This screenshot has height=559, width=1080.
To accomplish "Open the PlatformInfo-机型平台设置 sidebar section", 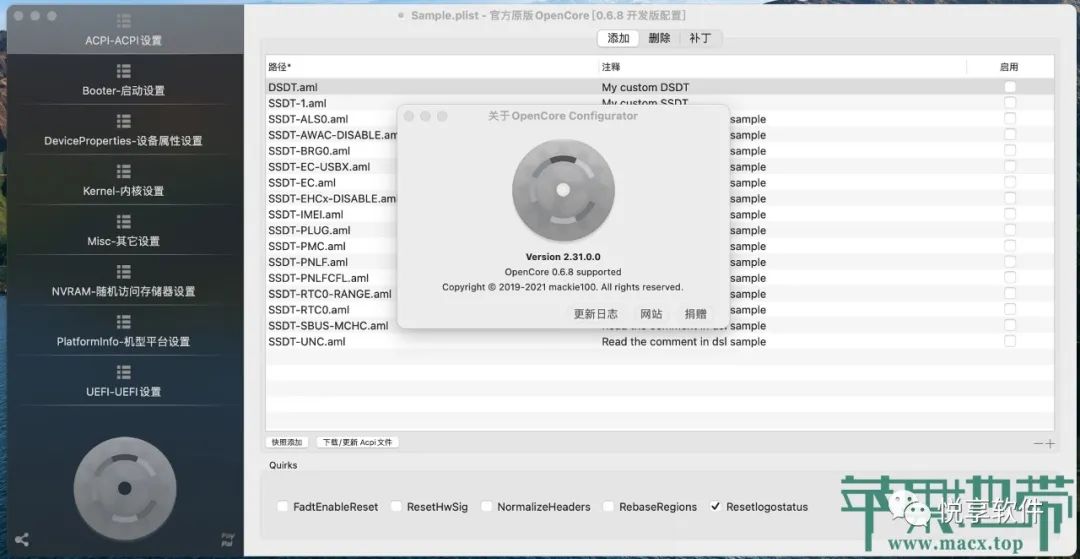I will click(124, 332).
